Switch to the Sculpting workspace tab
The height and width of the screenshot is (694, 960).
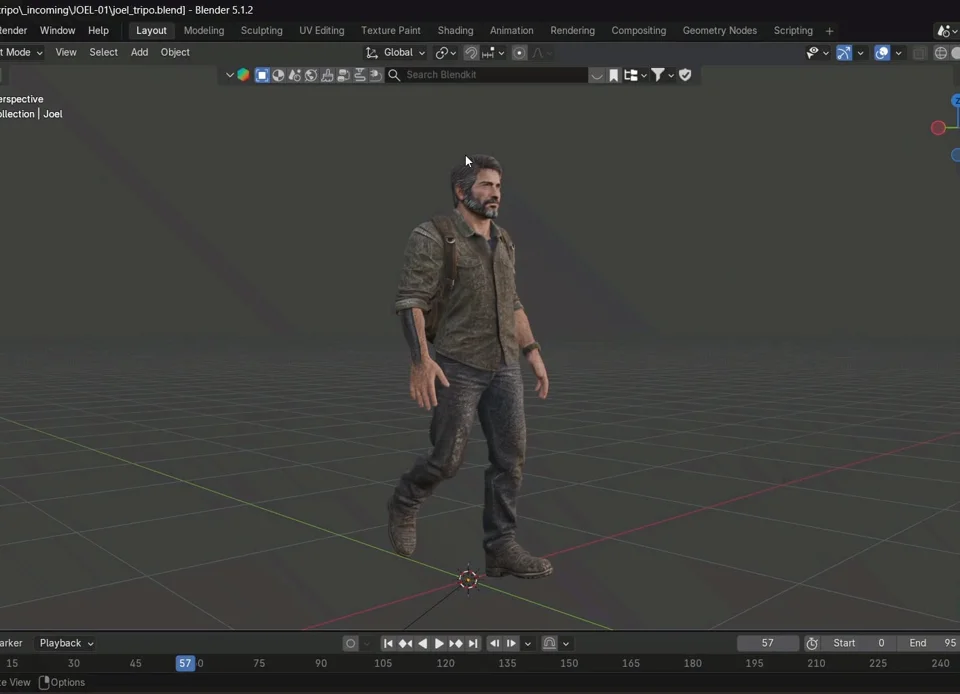click(x=261, y=31)
